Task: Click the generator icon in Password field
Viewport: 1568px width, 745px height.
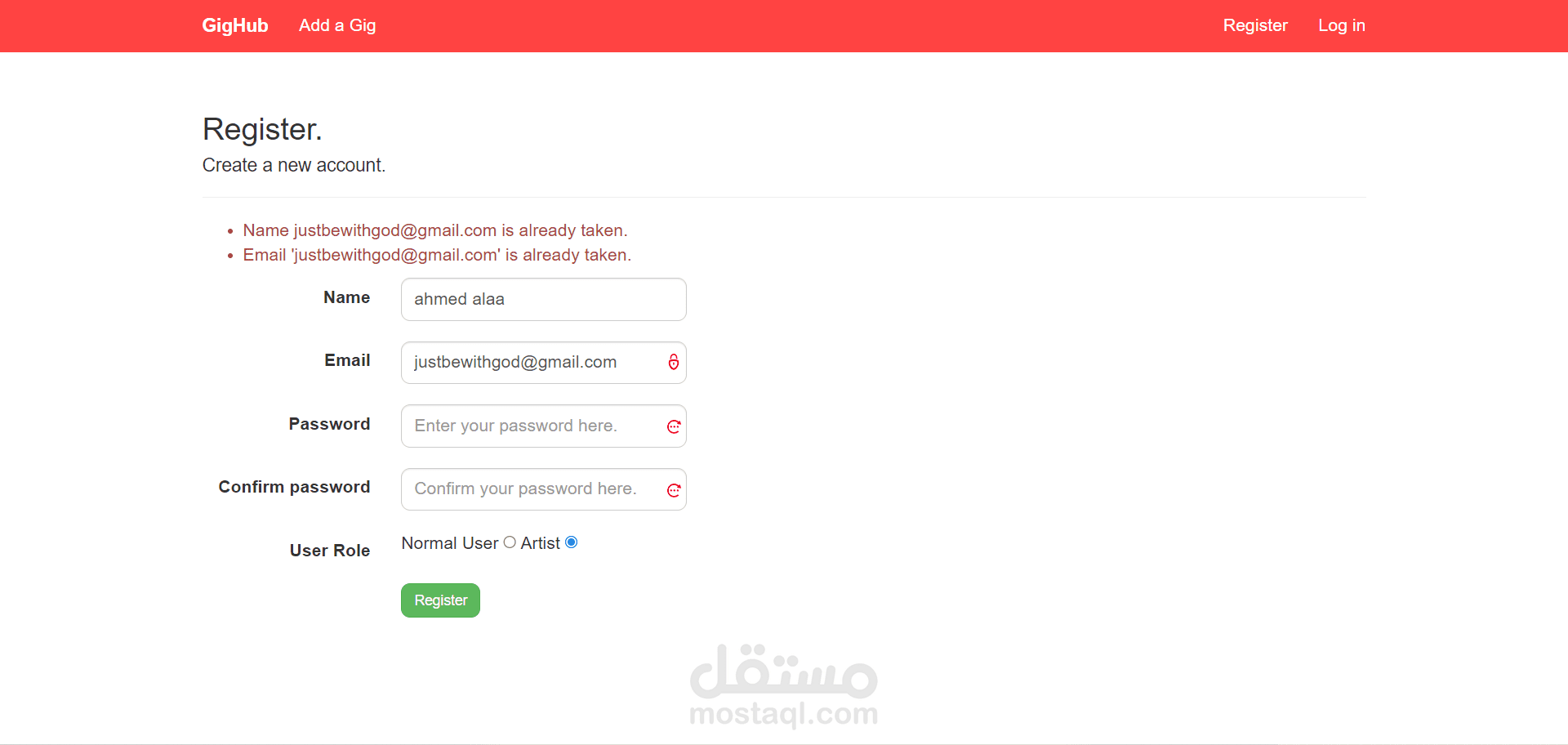Action: coord(674,426)
